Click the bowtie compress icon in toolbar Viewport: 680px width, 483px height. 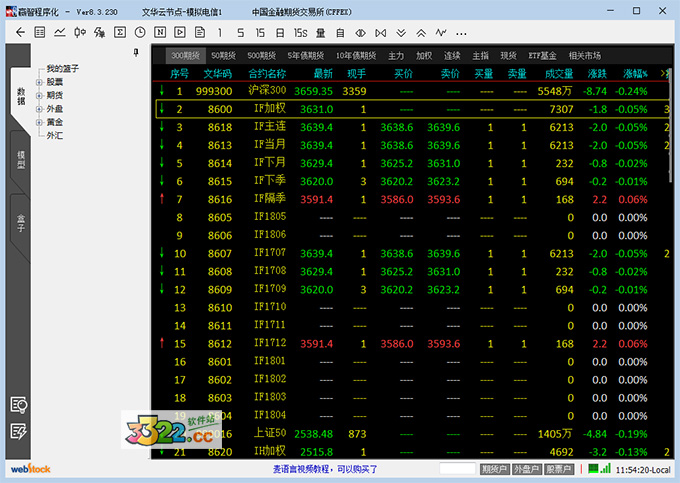pos(380,33)
